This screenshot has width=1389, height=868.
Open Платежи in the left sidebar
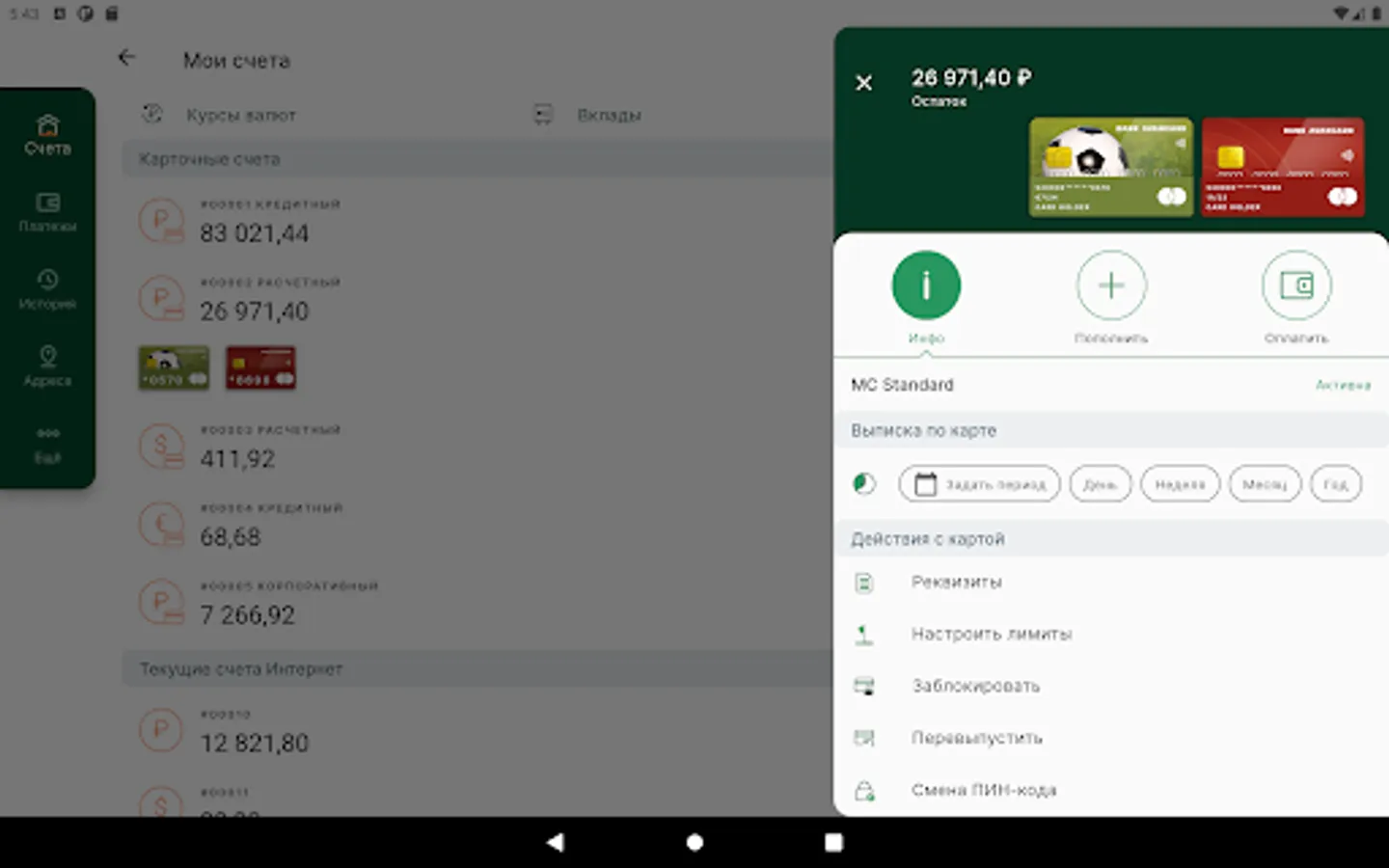(47, 212)
